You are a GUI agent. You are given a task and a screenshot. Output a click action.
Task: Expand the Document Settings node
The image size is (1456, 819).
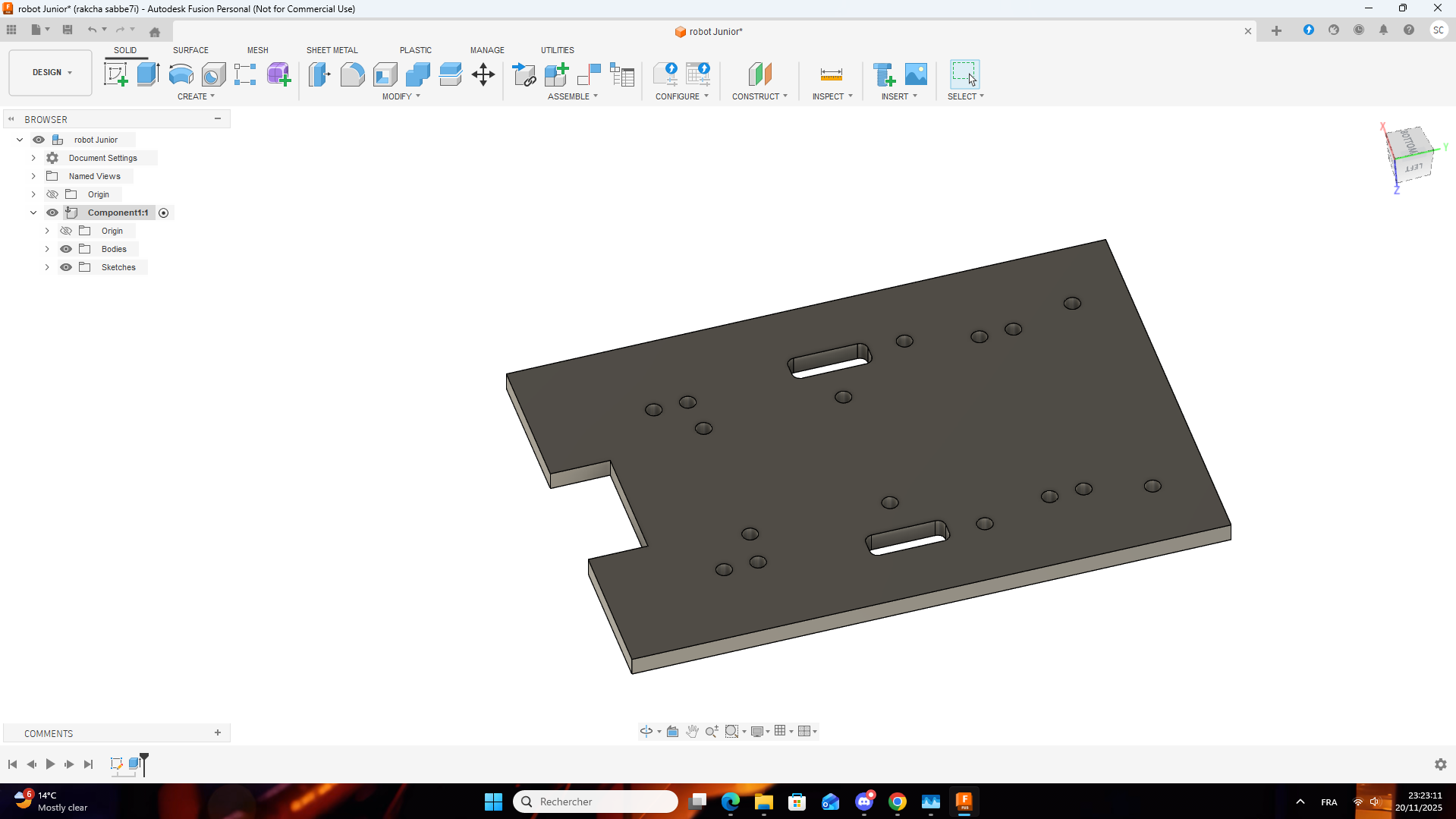33,158
